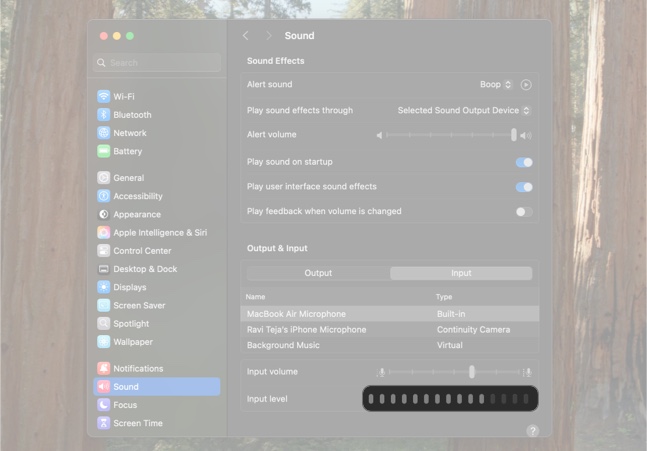
Task: Click the large microphone icon by Input volume
Action: click(x=527, y=372)
